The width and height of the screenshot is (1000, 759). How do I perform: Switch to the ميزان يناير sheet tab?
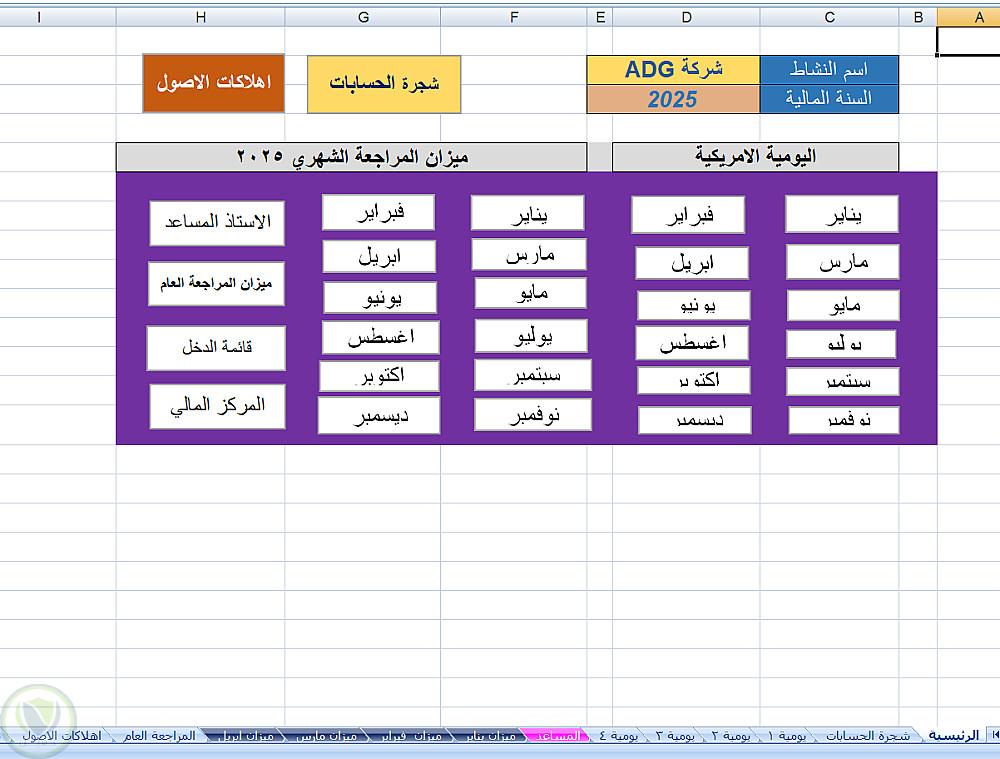490,735
